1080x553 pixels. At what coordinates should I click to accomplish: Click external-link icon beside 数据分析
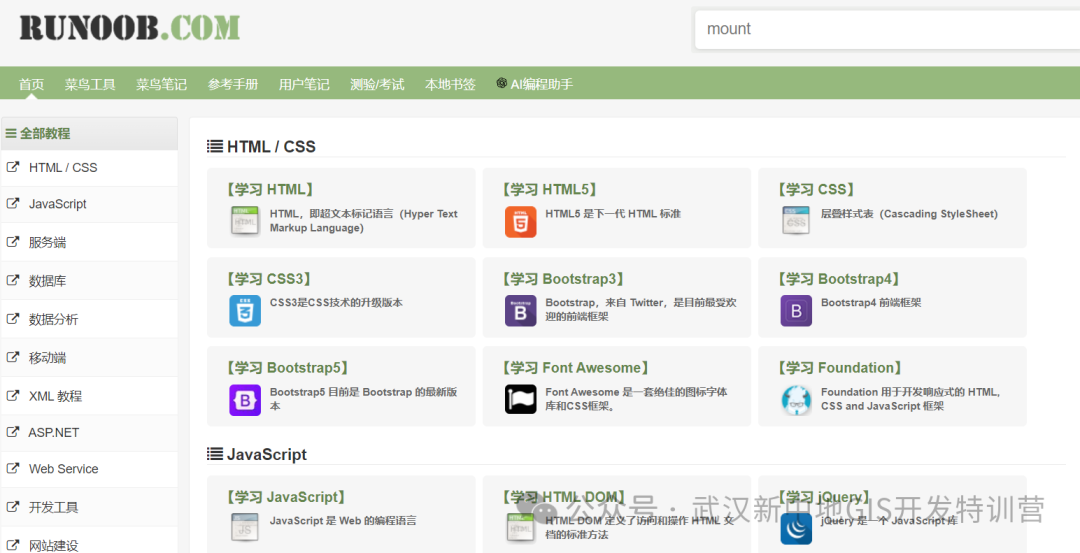coord(12,318)
